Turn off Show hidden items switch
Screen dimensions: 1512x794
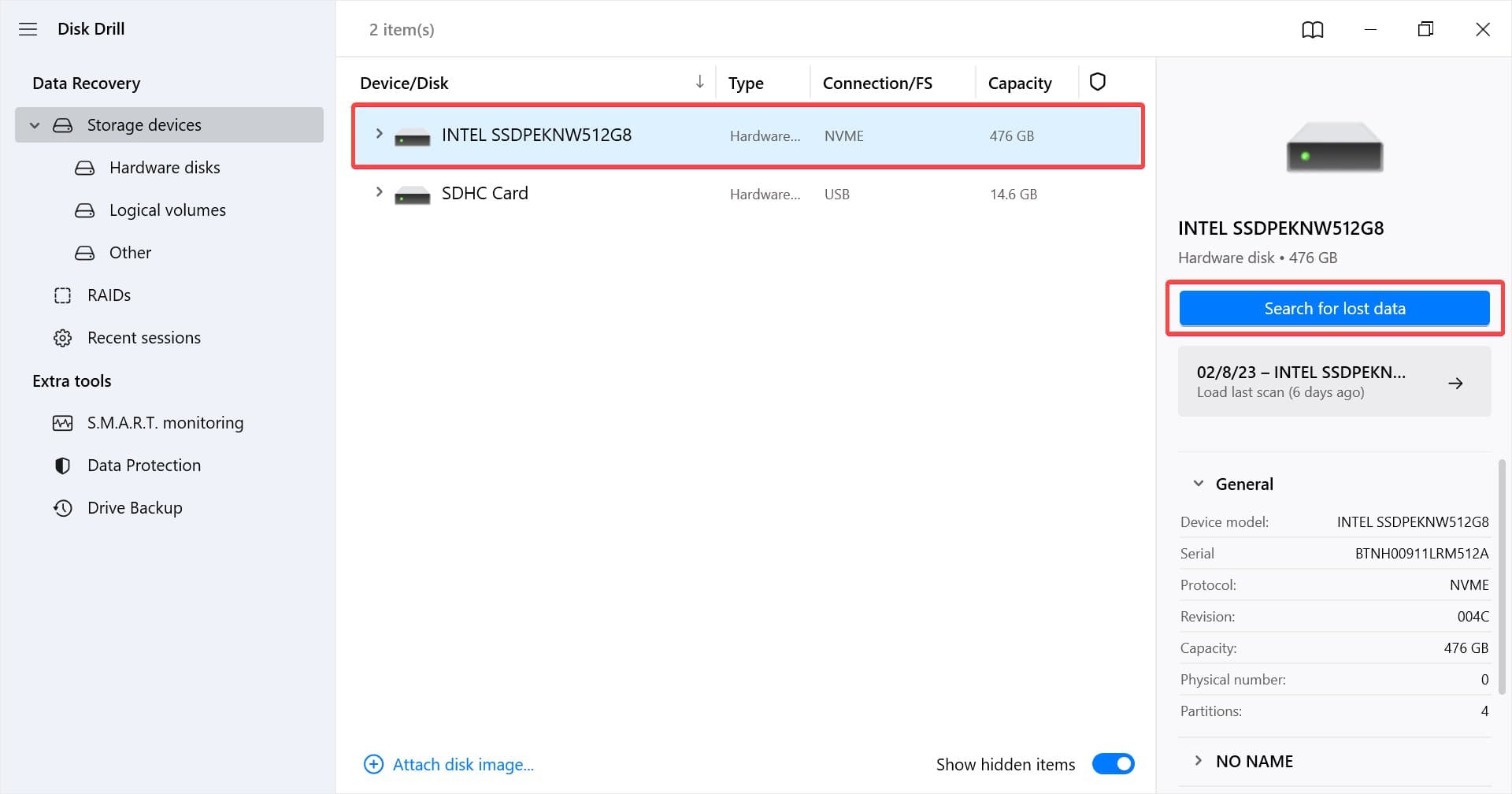click(x=1114, y=764)
